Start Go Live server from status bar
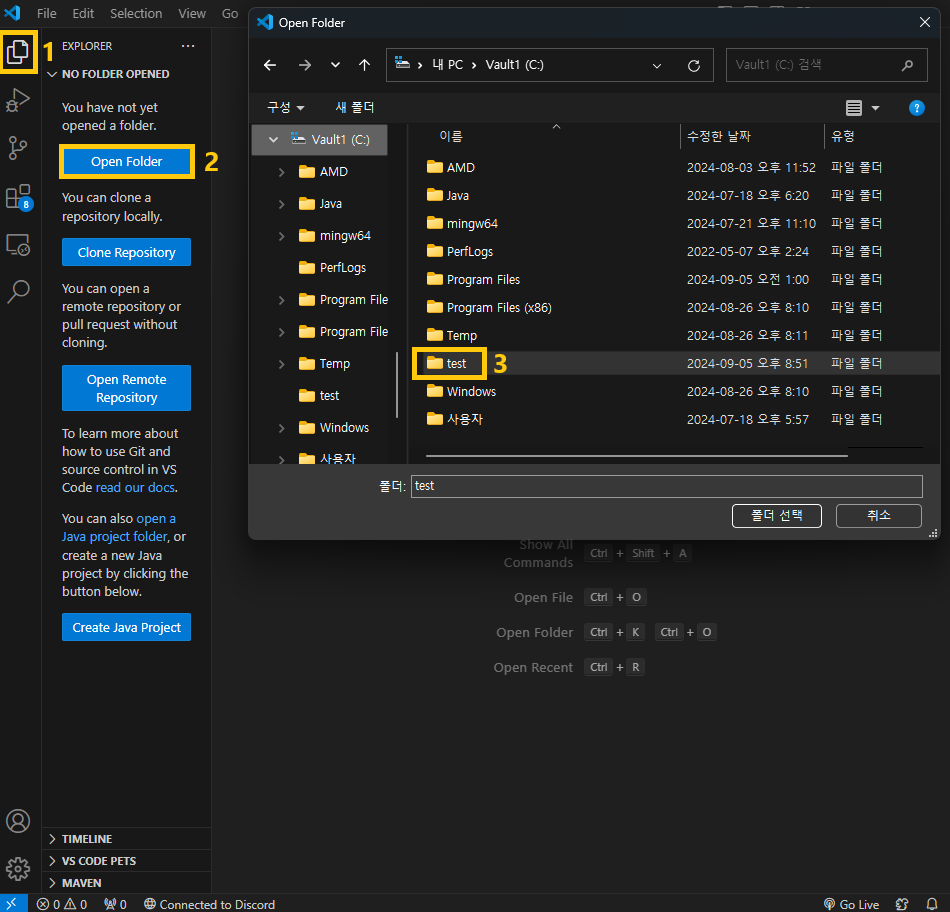Image resolution: width=950 pixels, height=912 pixels. click(x=851, y=904)
